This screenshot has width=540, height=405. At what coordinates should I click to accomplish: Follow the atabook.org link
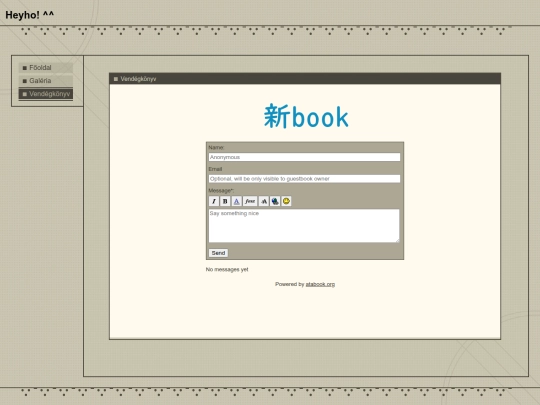tap(320, 284)
